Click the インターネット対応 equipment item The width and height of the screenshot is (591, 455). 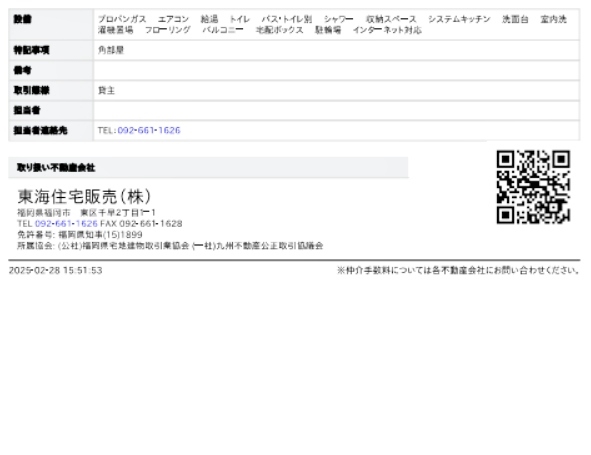click(x=387, y=30)
